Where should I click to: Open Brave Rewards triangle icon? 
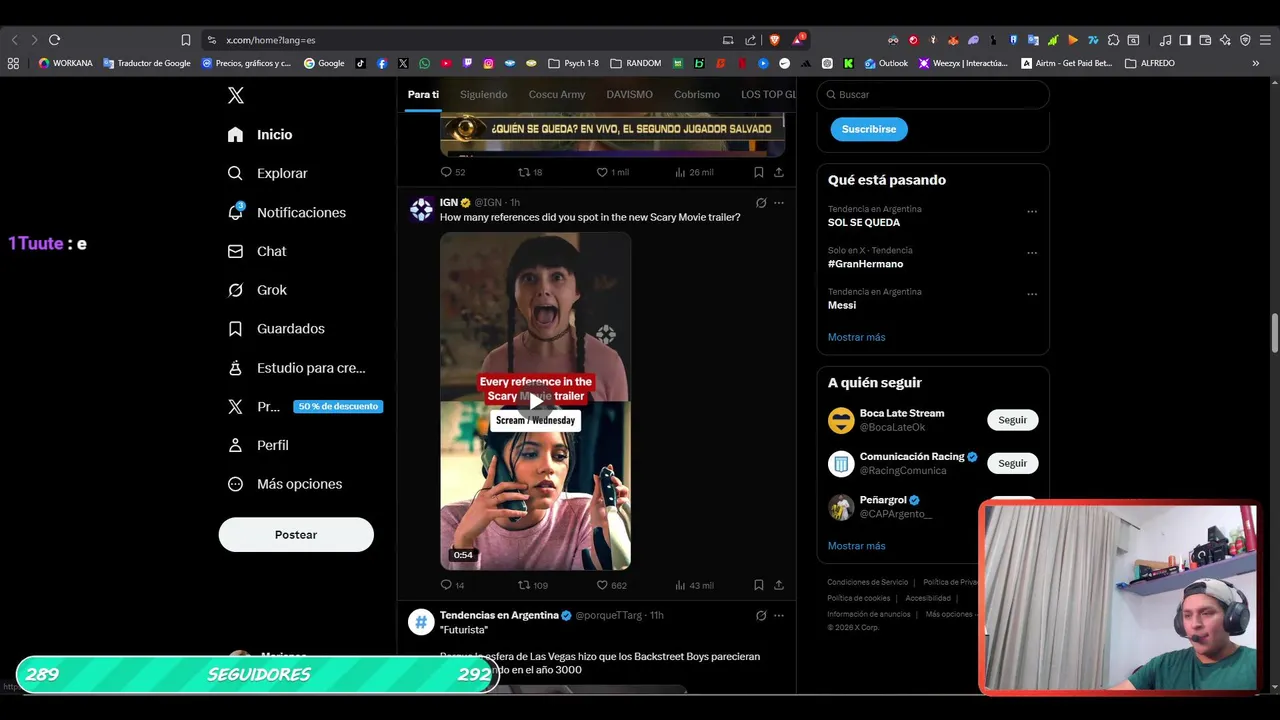pyautogui.click(x=798, y=40)
